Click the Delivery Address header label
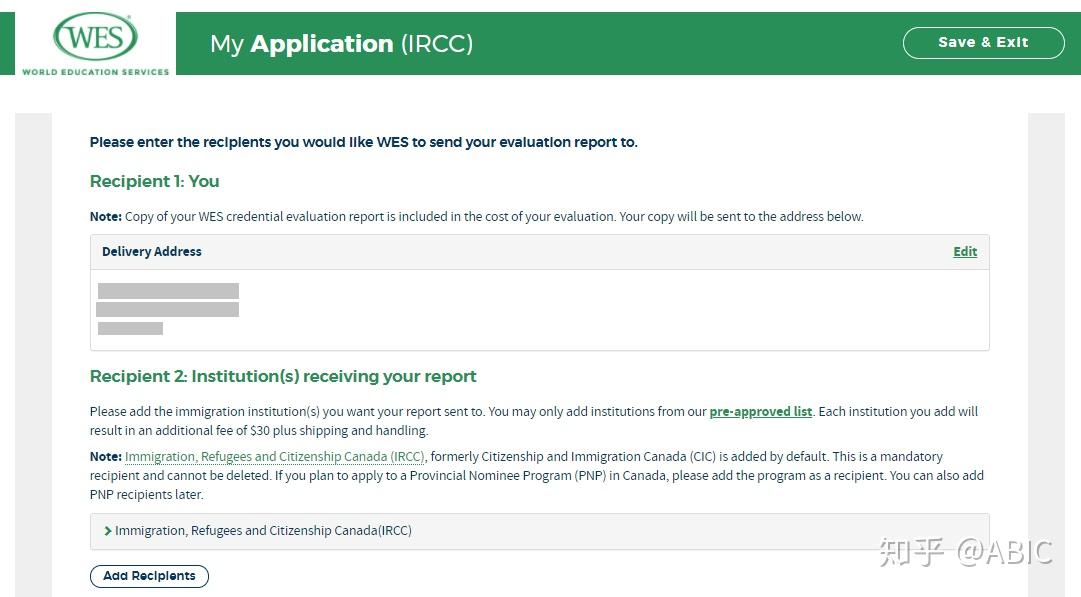The image size is (1081, 597). (152, 252)
